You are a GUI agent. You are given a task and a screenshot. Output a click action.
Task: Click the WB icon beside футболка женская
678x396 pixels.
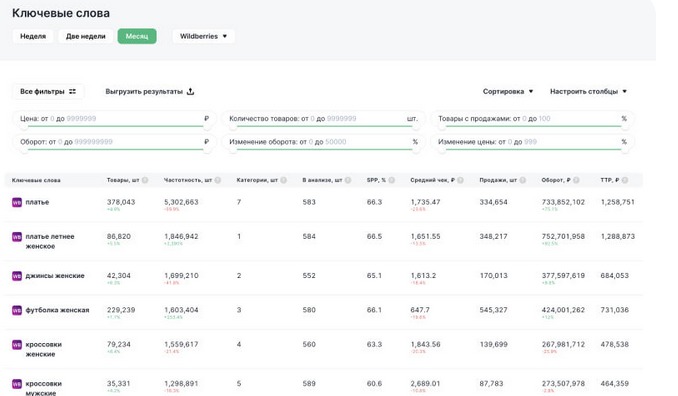(x=17, y=310)
